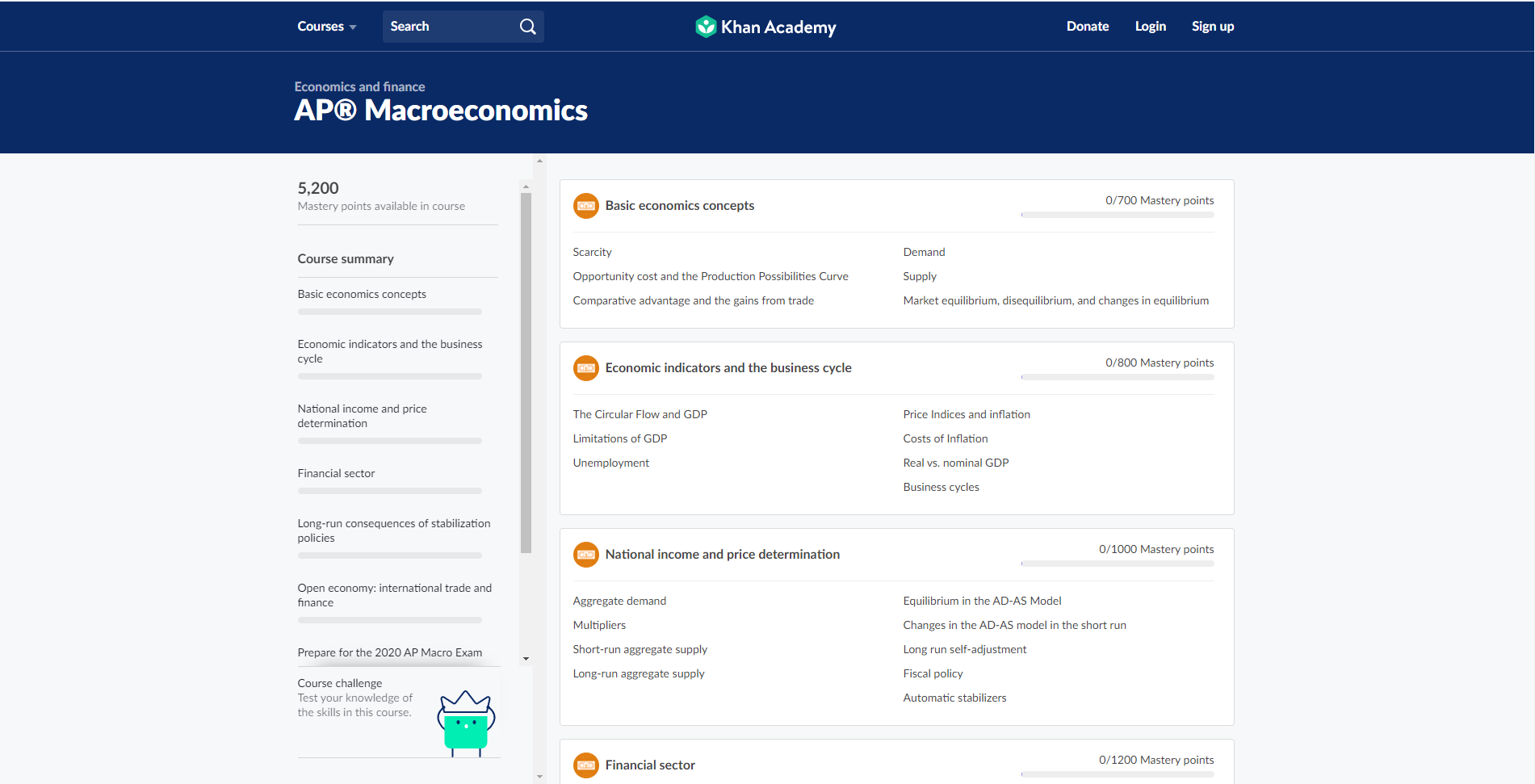
Task: Open the Demand lesson
Action: (x=924, y=252)
